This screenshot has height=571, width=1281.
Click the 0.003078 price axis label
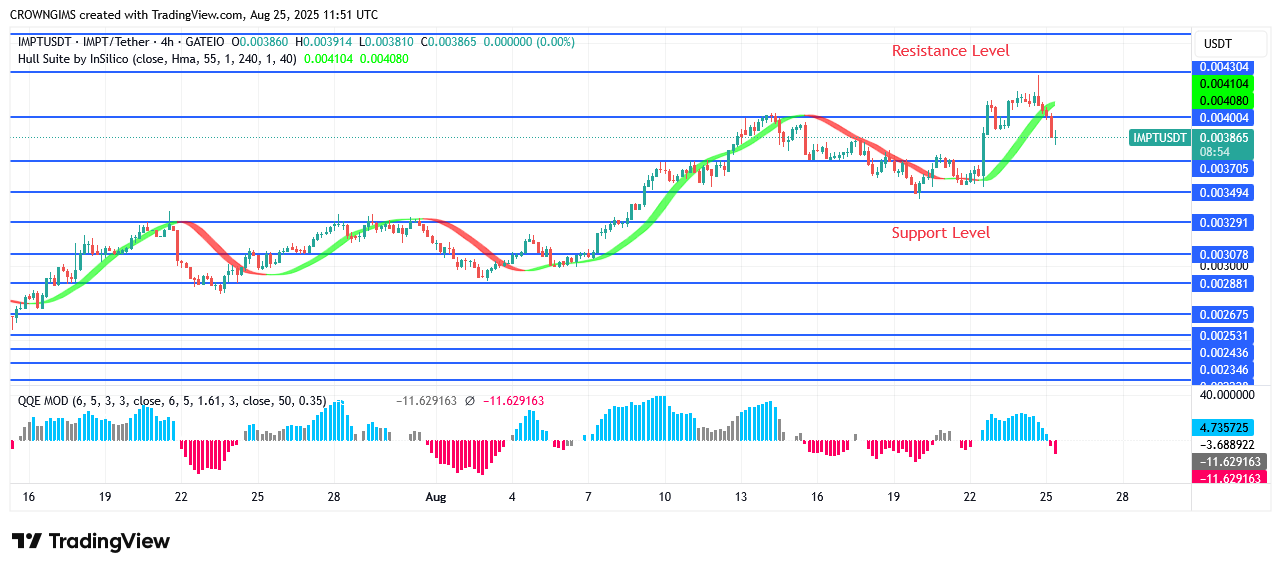[x=1225, y=255]
